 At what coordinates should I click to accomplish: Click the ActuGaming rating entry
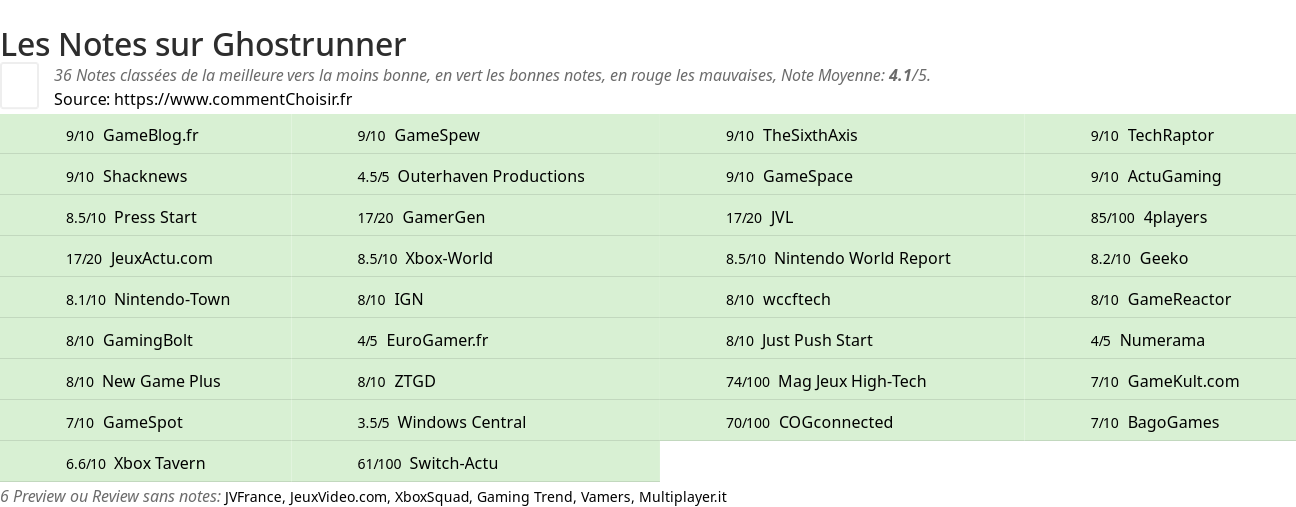1156,176
